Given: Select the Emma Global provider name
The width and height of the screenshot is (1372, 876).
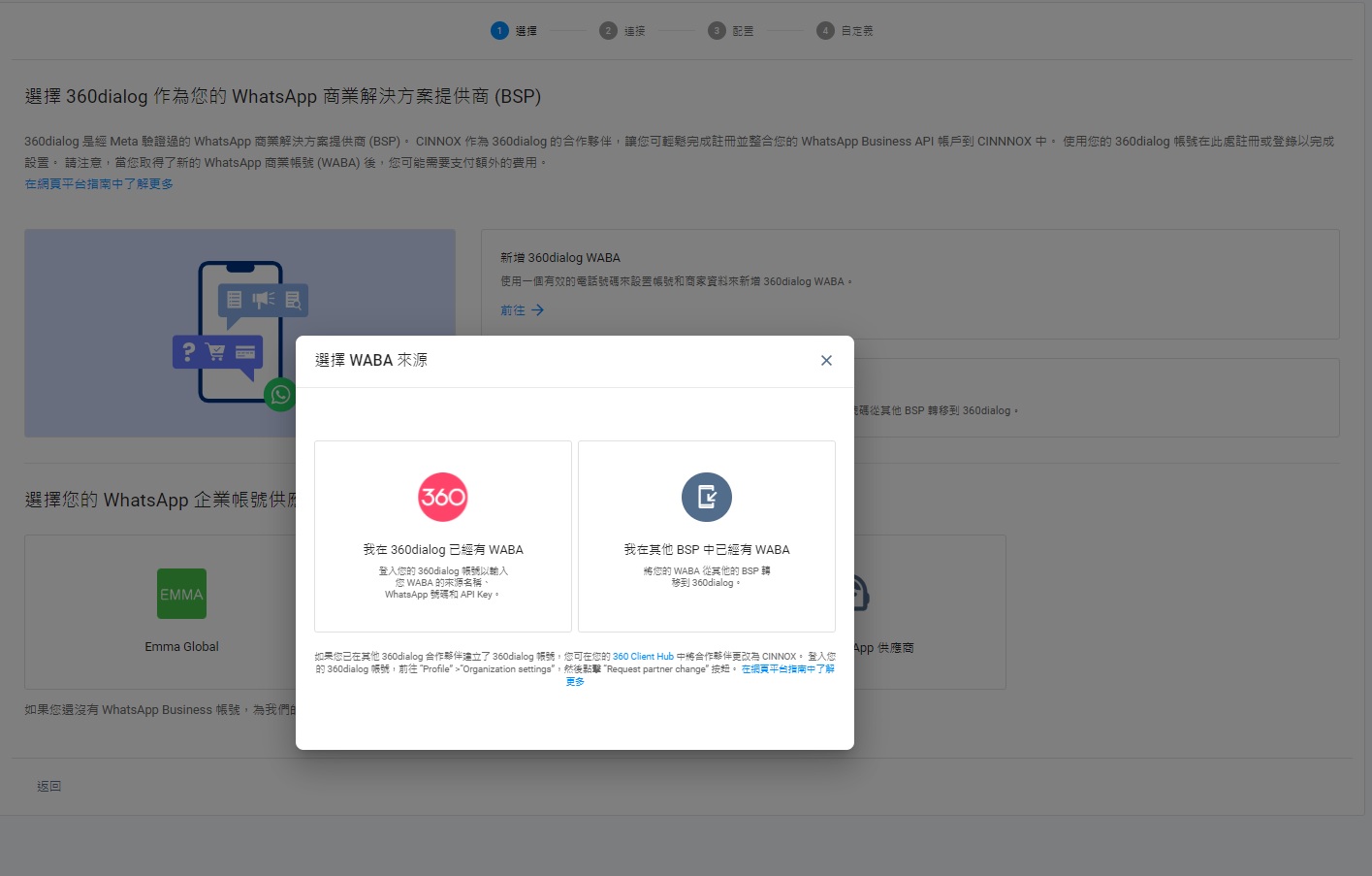Looking at the screenshot, I should click(x=182, y=647).
